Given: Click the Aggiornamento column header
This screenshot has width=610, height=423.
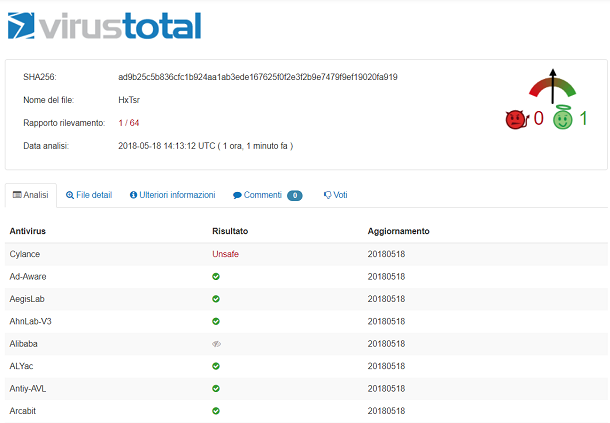Looking at the screenshot, I should (398, 231).
